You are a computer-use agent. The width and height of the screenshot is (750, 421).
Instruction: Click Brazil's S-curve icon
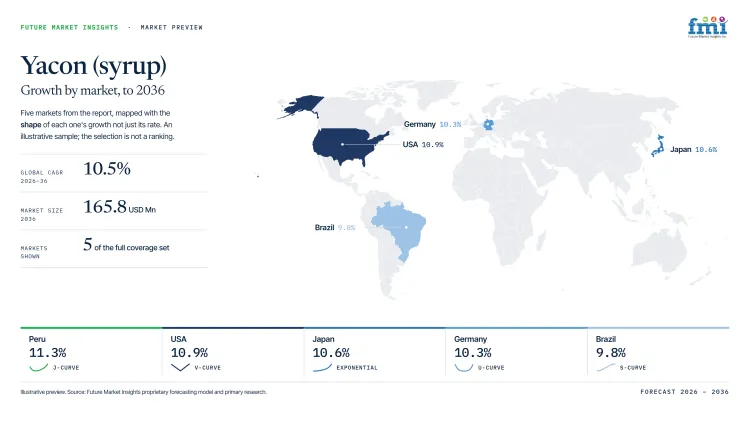pyautogui.click(x=606, y=367)
